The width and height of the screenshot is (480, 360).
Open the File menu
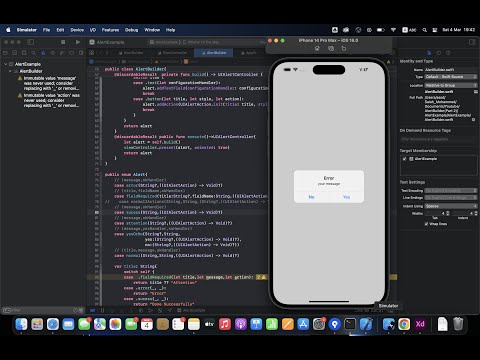(46, 30)
